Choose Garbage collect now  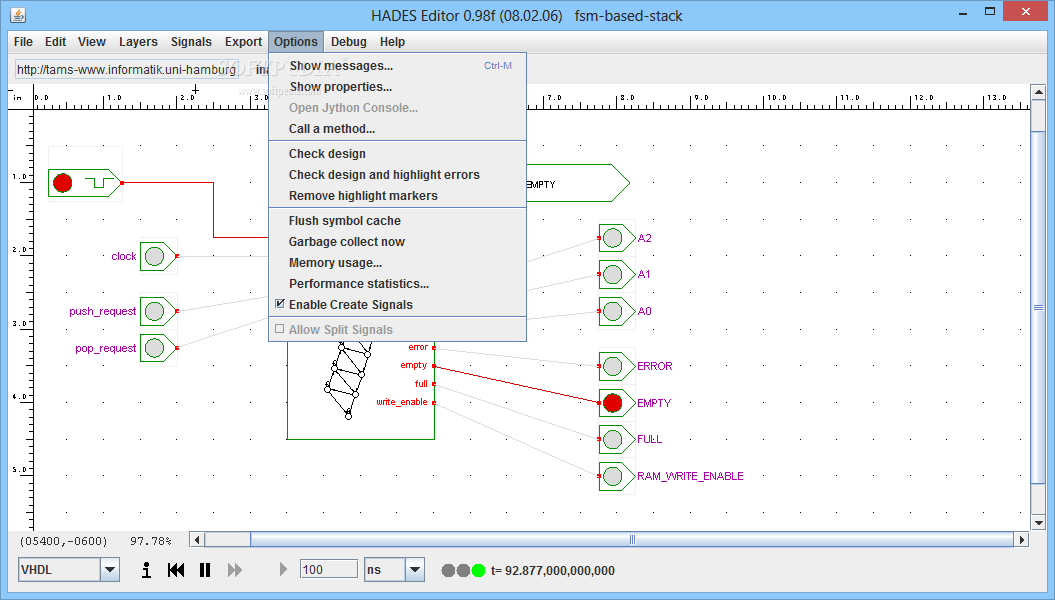pyautogui.click(x=397, y=241)
